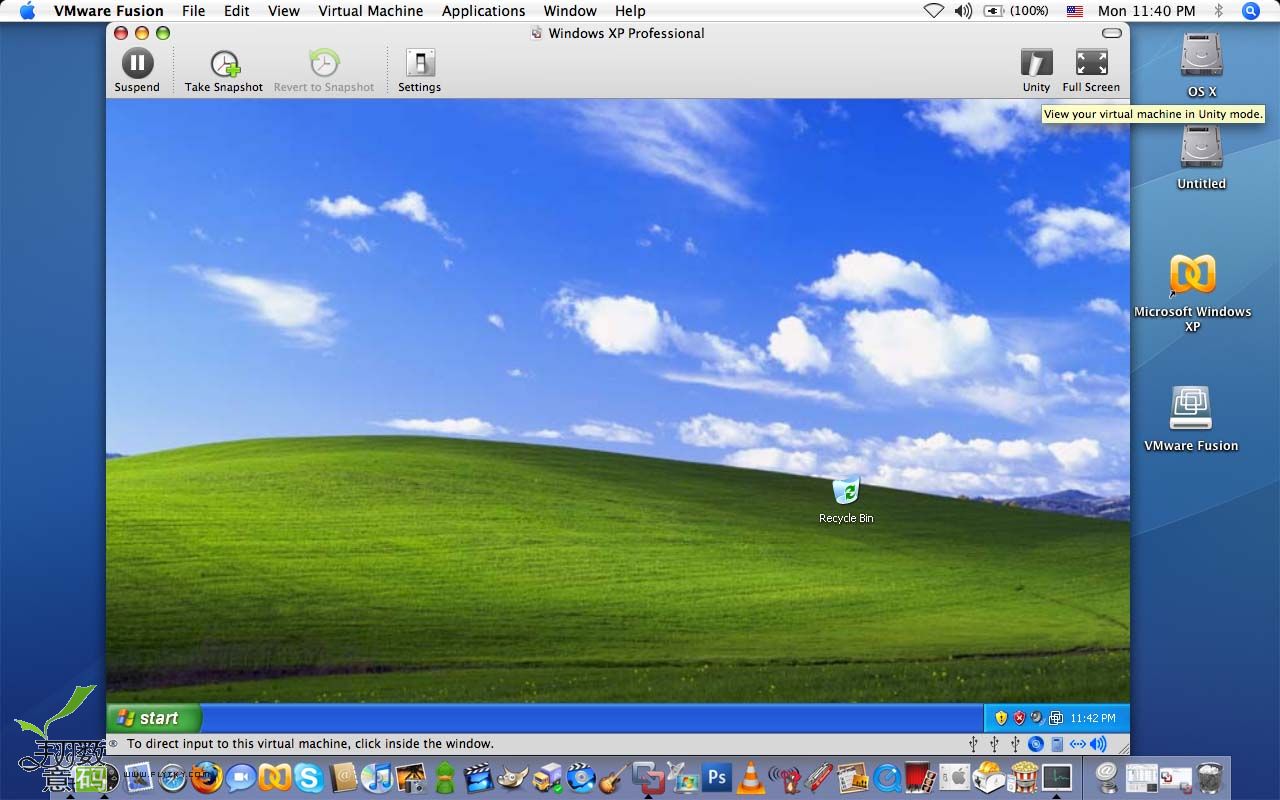Screen dimensions: 1280x800
Task: Click the Bluetooth icon in menu bar
Action: coord(1218,11)
